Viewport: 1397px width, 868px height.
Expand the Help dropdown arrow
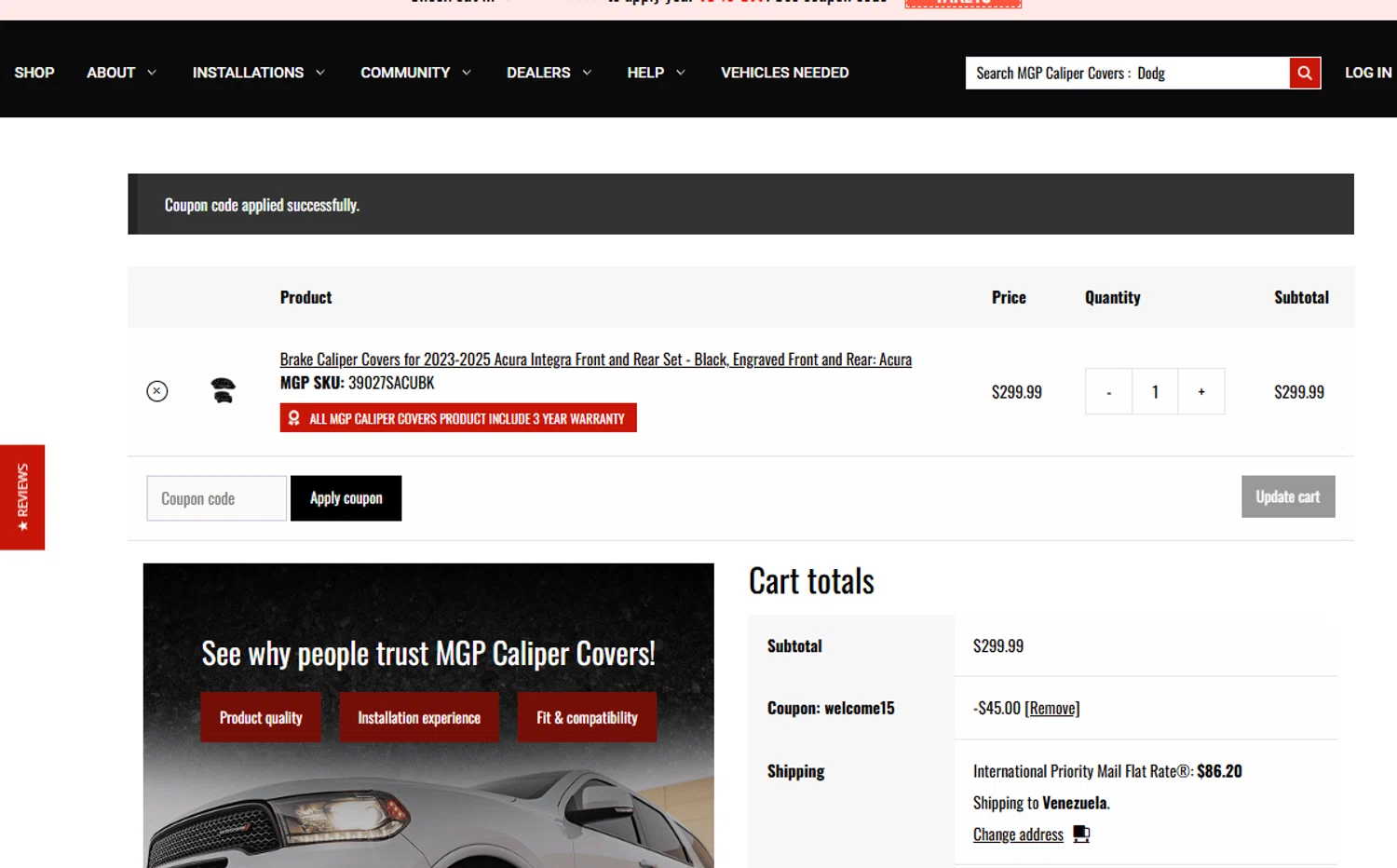coord(681,73)
